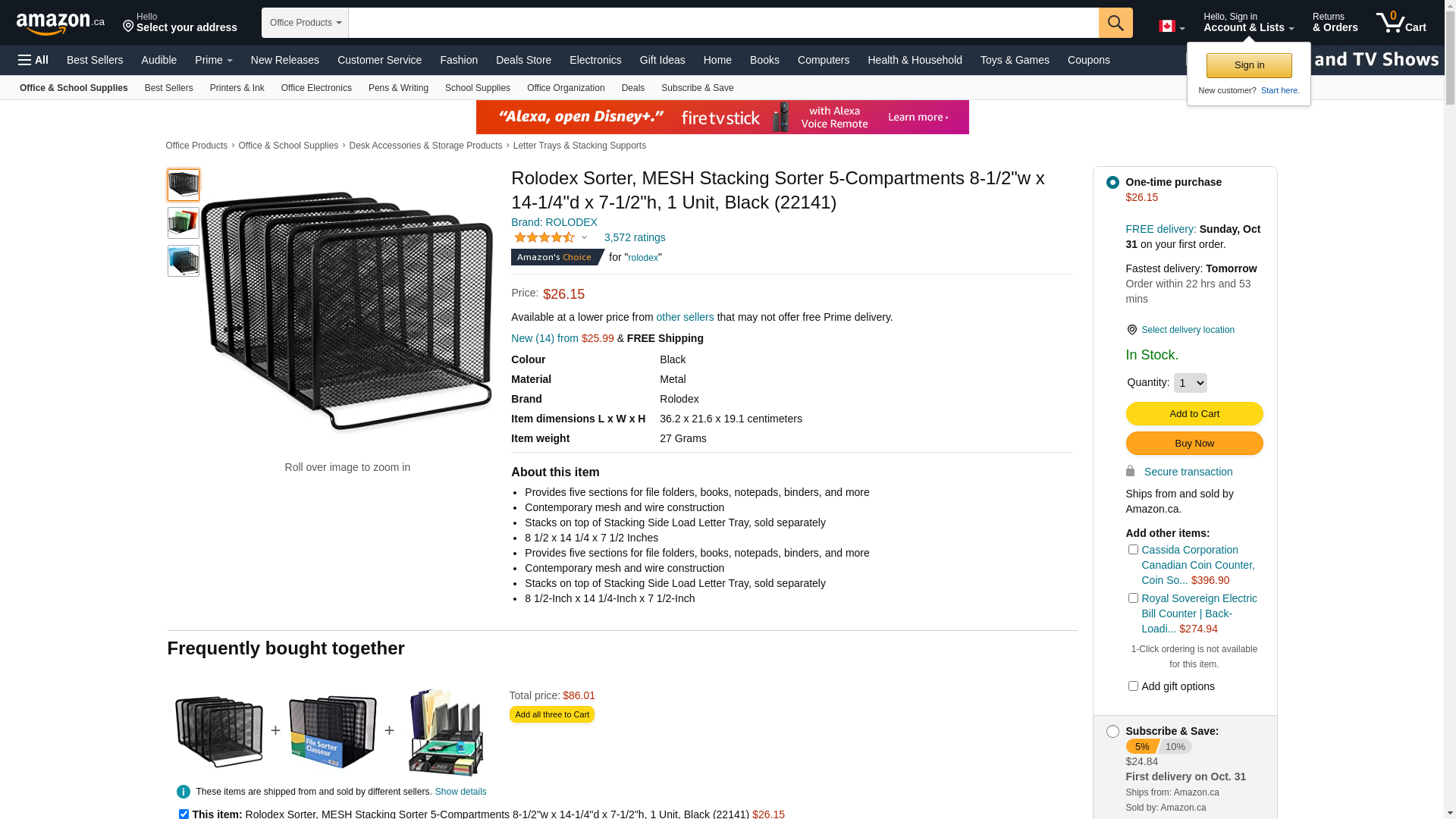Go to Office Organization subnav tab
The image size is (1456, 819).
coord(566,88)
